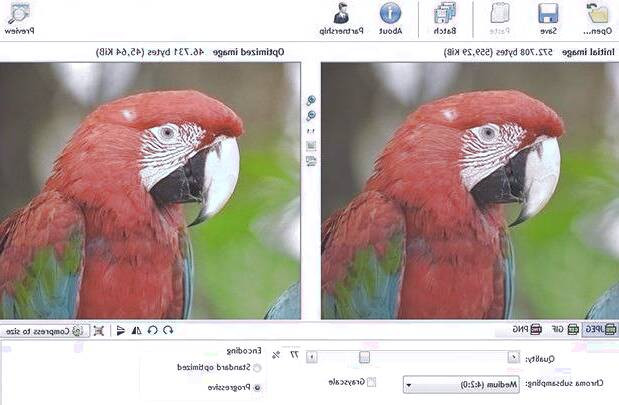Toggle the Grayscale checkbox

(371, 382)
